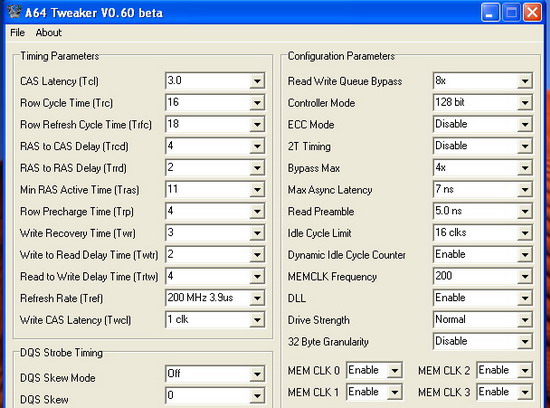Open the File menu

pyautogui.click(x=17, y=33)
